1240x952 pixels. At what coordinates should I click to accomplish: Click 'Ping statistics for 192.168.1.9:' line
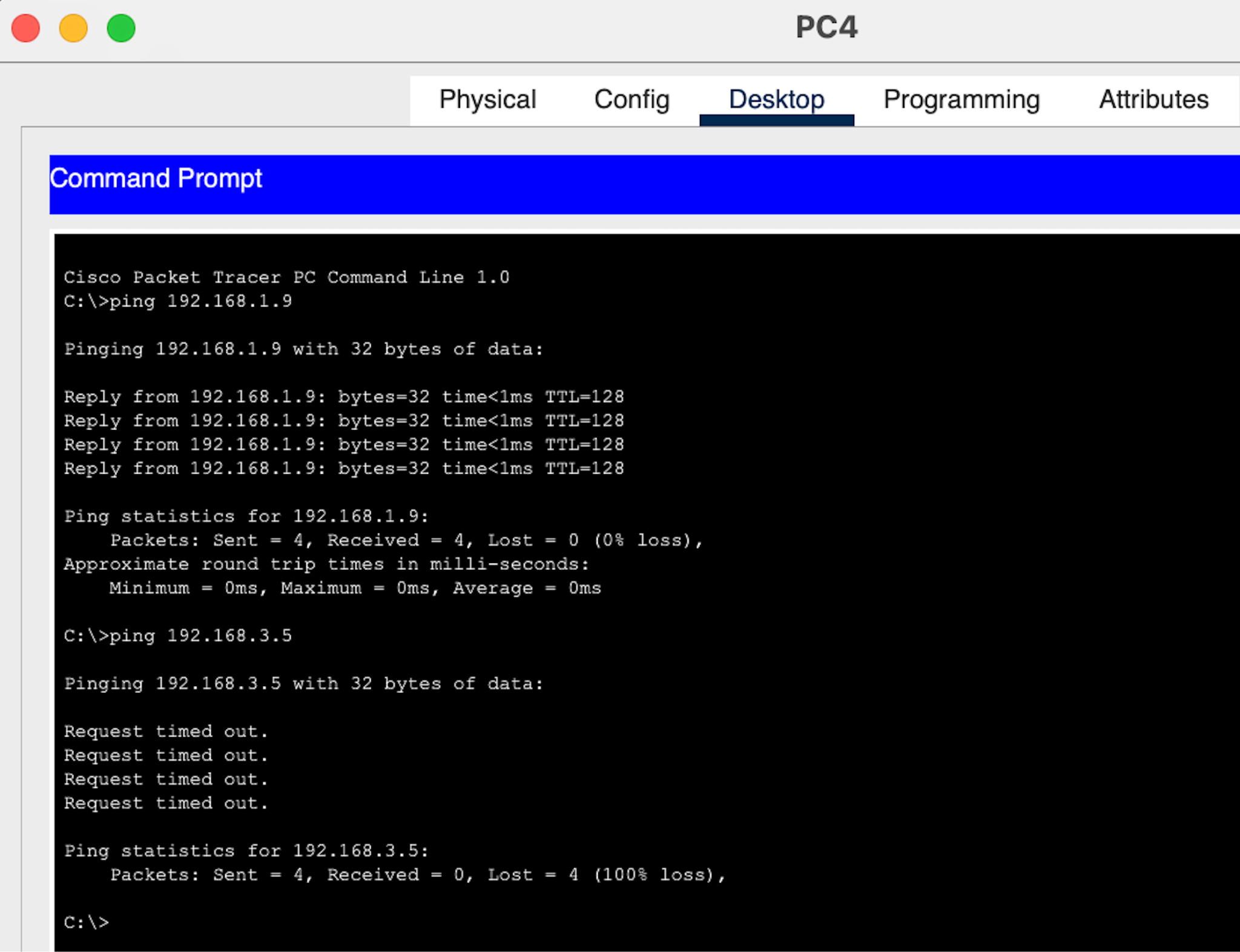246,516
